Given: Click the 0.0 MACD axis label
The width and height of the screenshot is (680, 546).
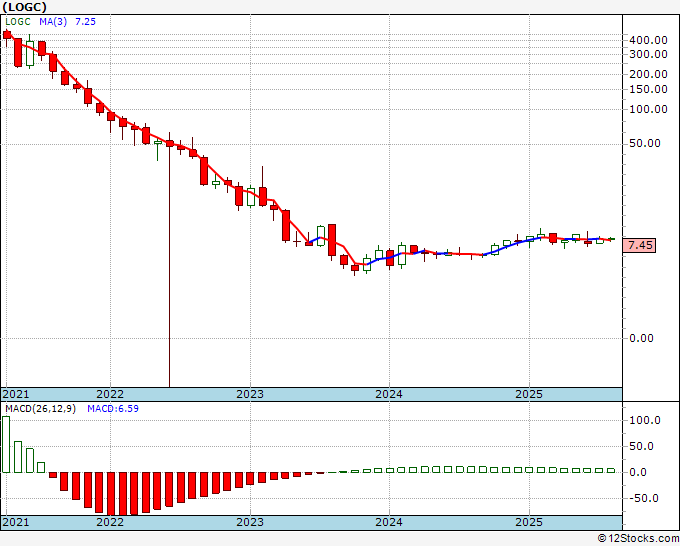Looking at the screenshot, I should coord(638,472).
